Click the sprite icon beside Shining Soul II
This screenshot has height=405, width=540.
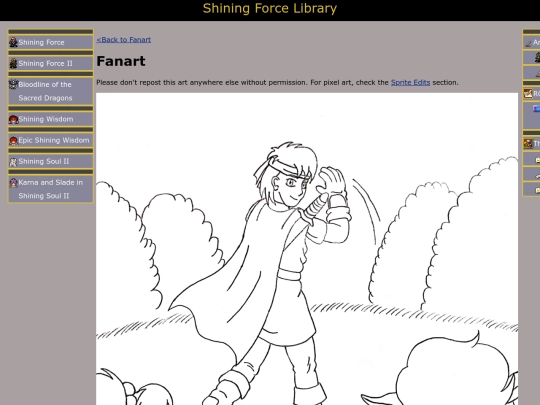coord(13,162)
